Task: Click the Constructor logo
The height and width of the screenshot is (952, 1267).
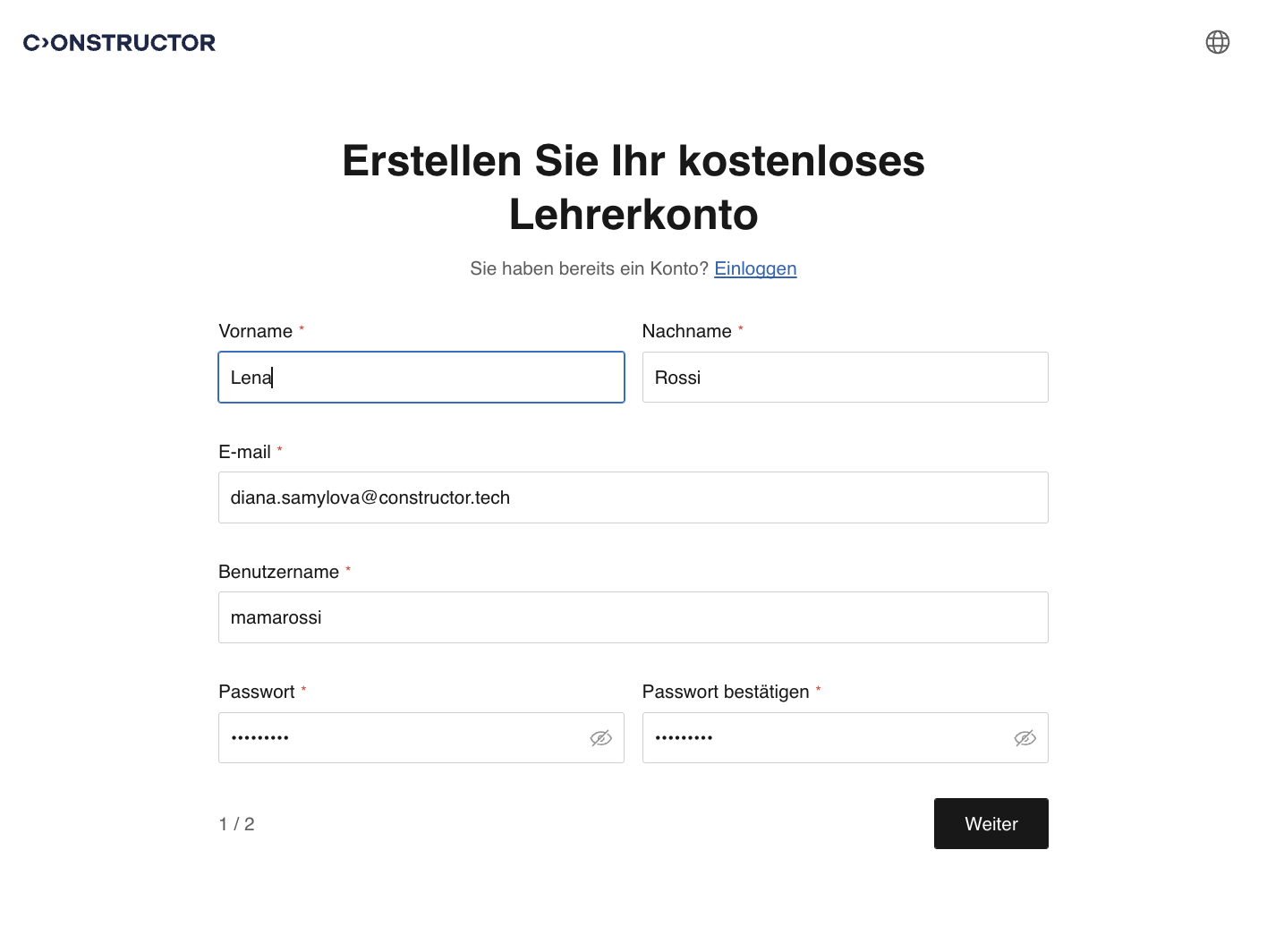Action: pos(119,43)
